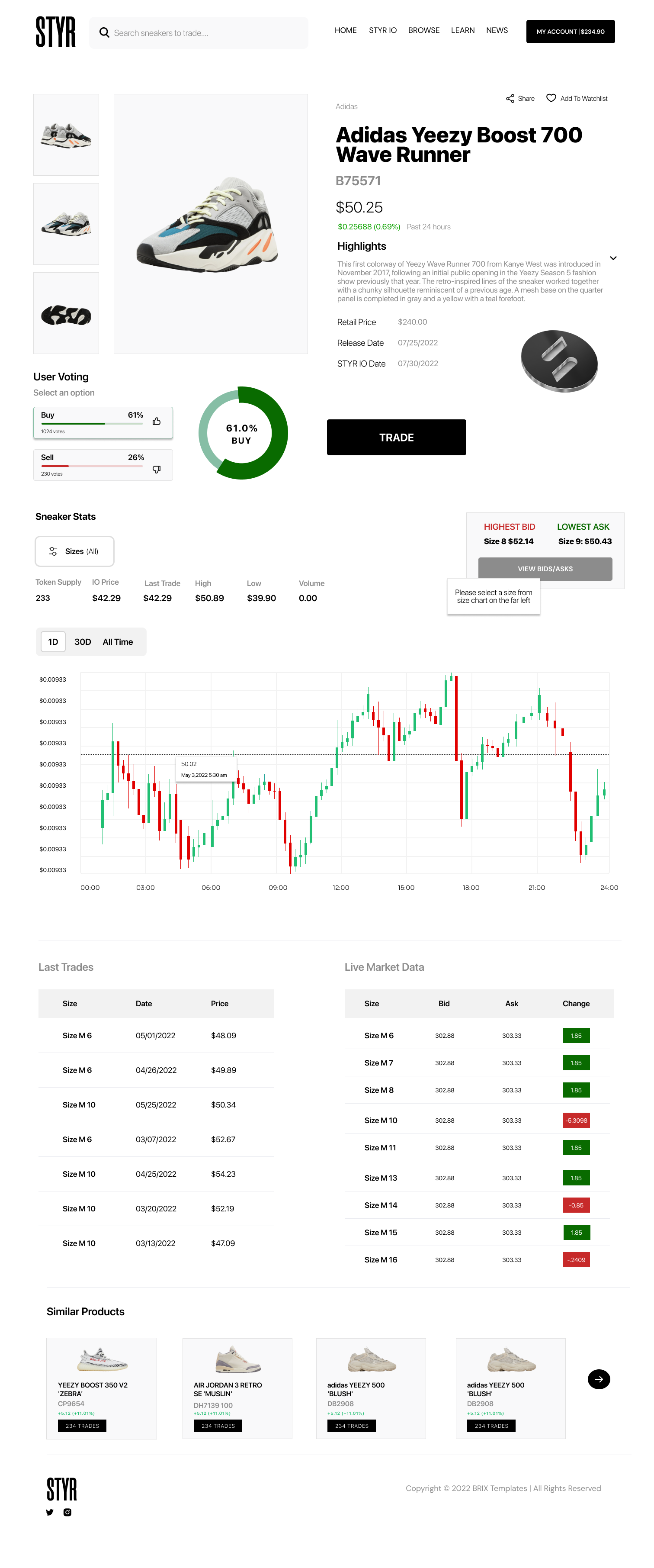
Task: Open Yeezy Boost 350 V2 'Zebra' card
Action: (x=102, y=1388)
